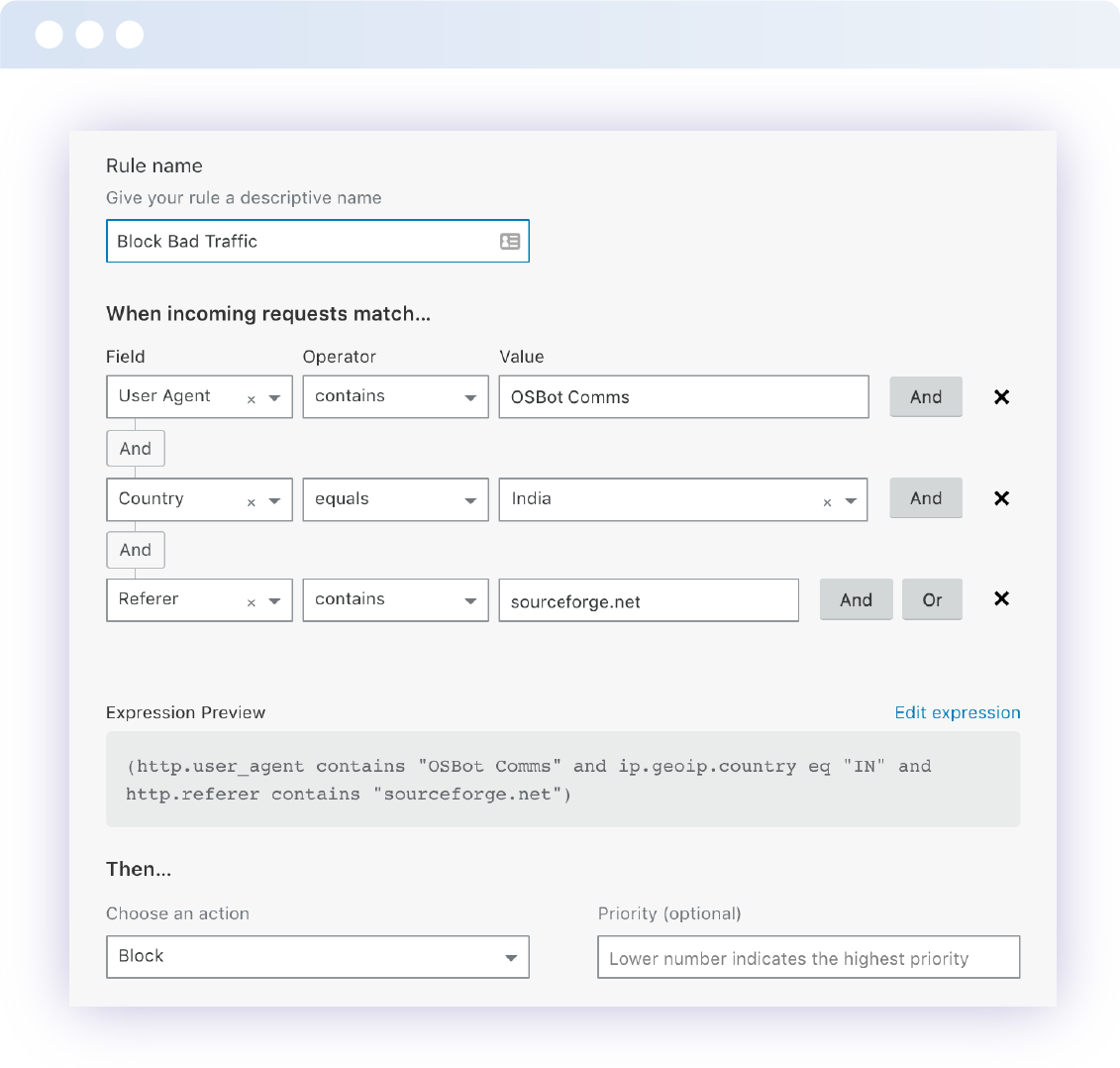Image resolution: width=1120 pixels, height=1068 pixels.
Task: Click And button on User Agent row
Action: click(x=925, y=397)
